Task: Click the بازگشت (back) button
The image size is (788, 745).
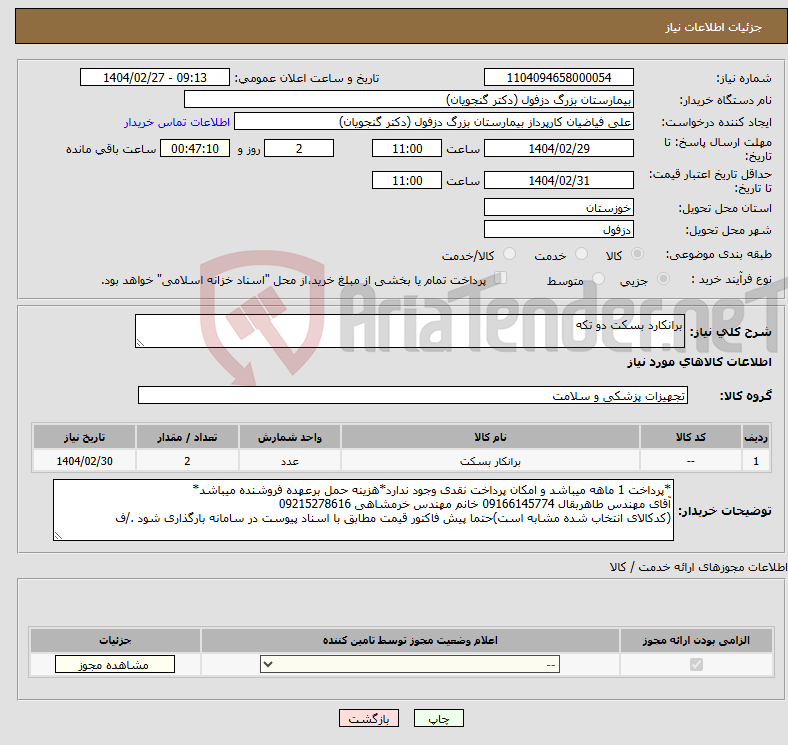Action: 369,719
